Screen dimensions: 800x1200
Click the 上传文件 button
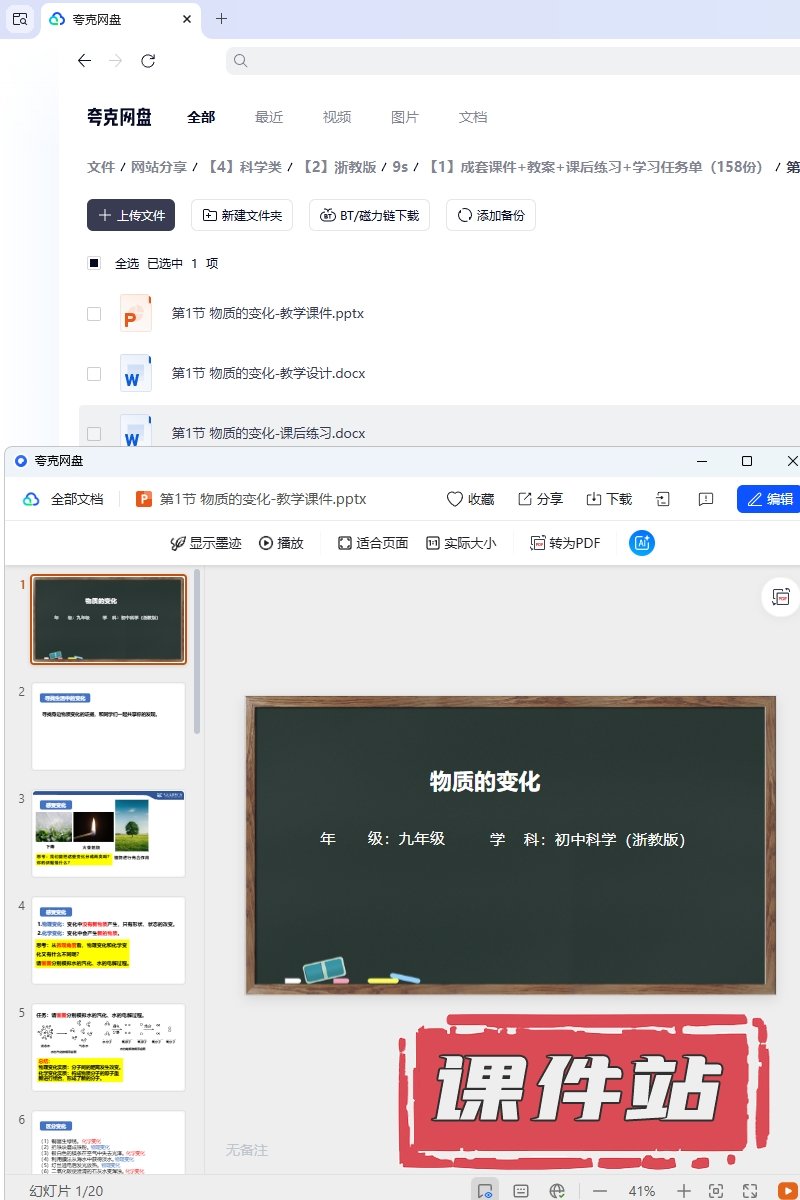[131, 215]
